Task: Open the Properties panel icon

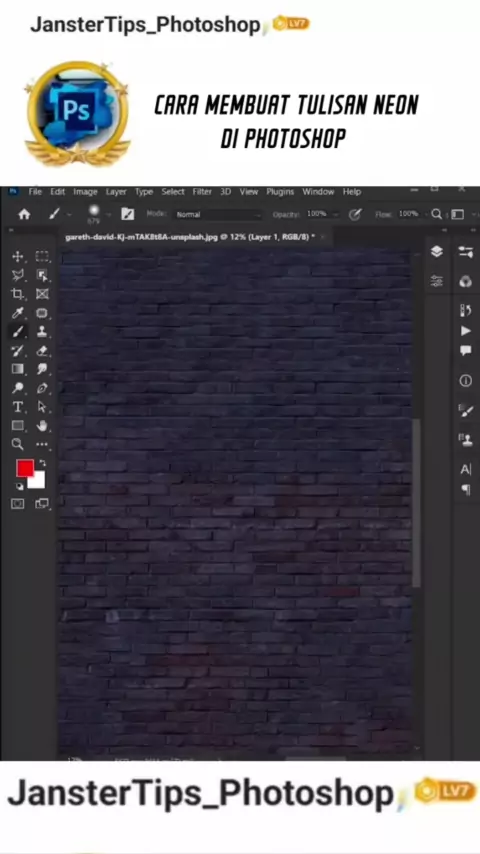Action: pyautogui.click(x=466, y=252)
